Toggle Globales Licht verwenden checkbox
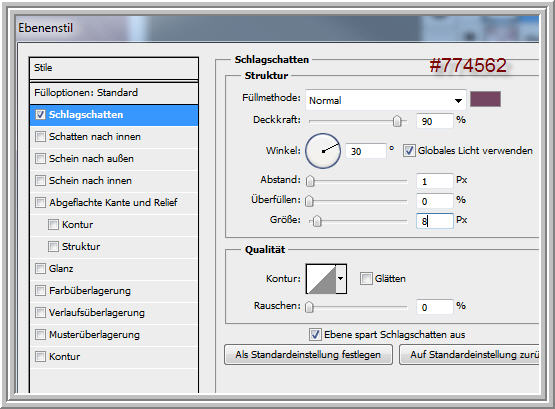This screenshot has height=409, width=555. coord(409,151)
